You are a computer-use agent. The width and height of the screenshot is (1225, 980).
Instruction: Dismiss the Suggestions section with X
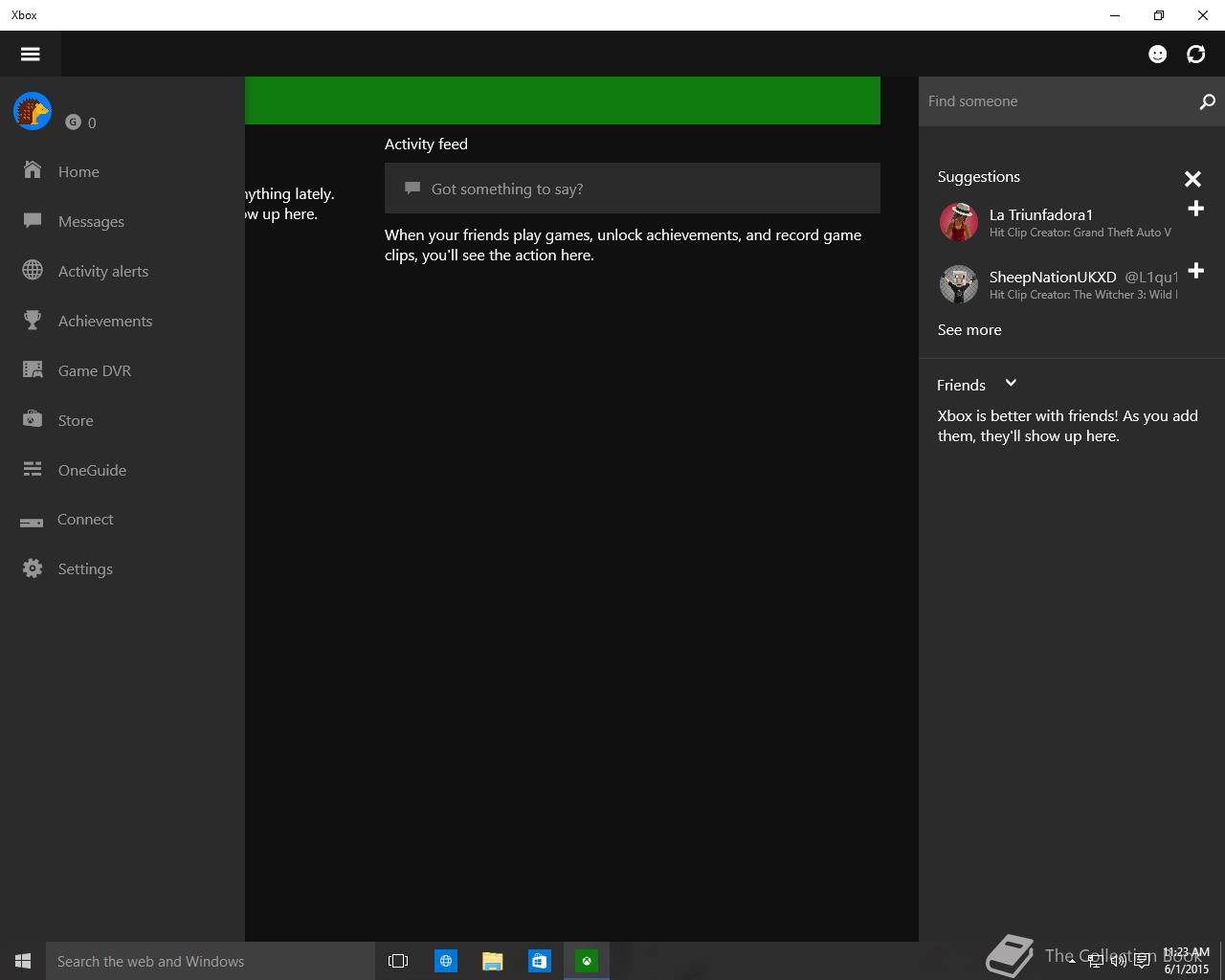1192,179
